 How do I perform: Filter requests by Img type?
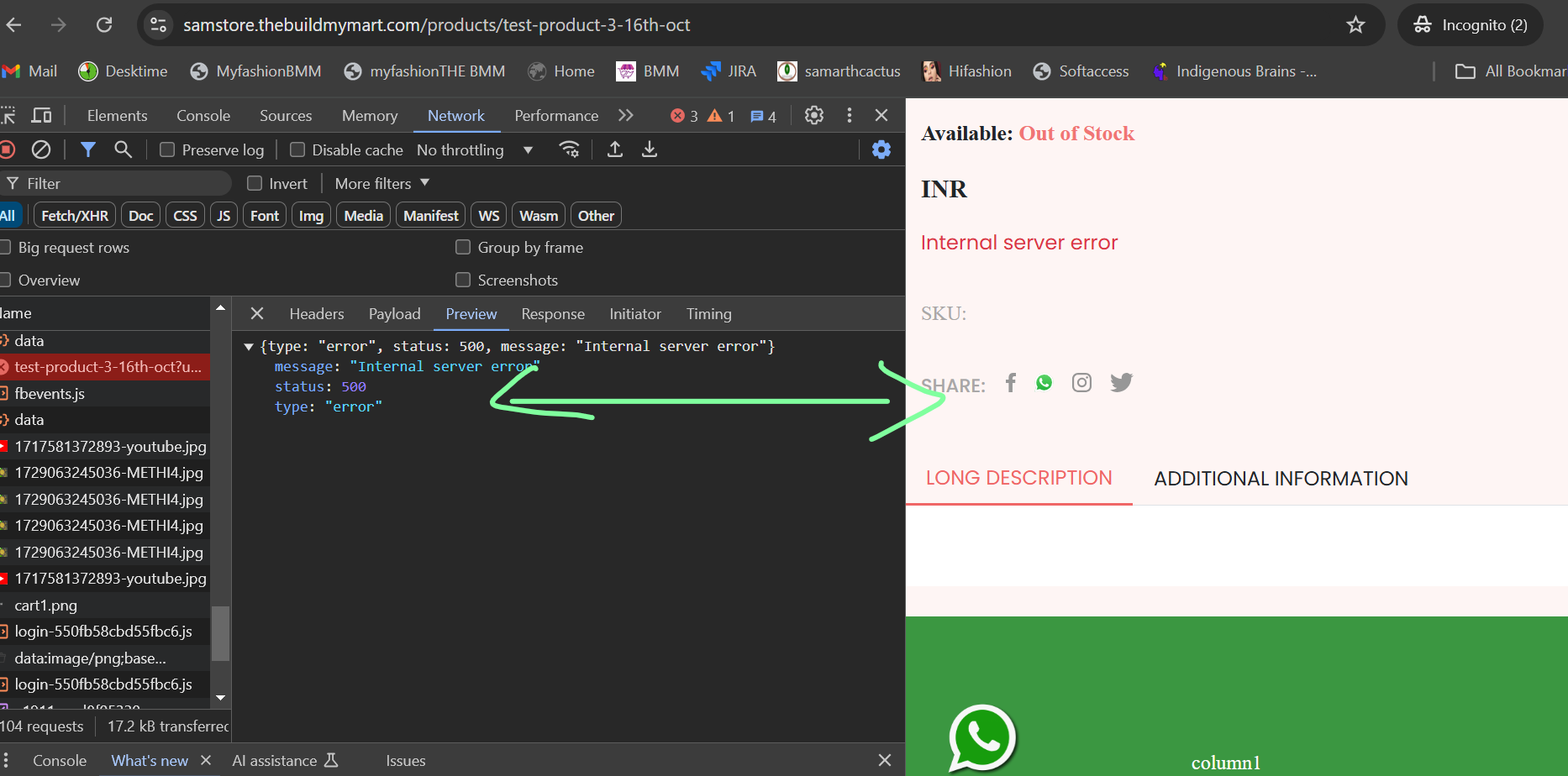pyautogui.click(x=311, y=216)
